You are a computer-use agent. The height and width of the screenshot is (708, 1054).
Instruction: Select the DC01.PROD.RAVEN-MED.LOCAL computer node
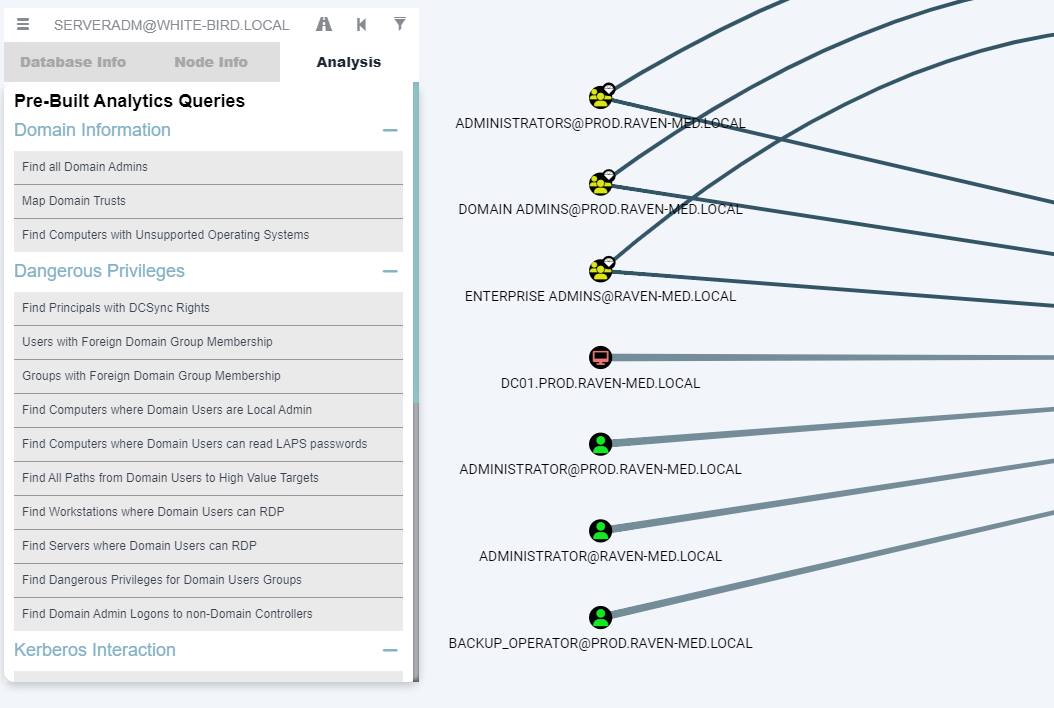(600, 357)
